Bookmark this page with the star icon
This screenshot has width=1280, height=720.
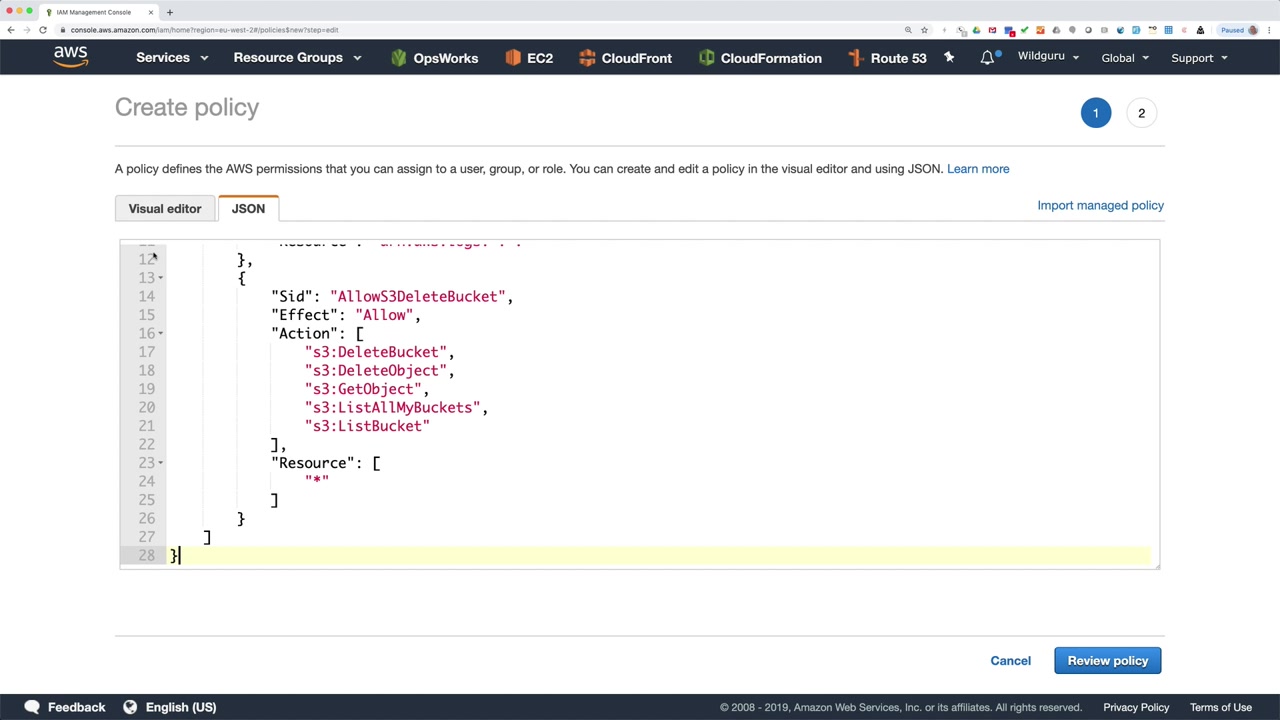[924, 30]
